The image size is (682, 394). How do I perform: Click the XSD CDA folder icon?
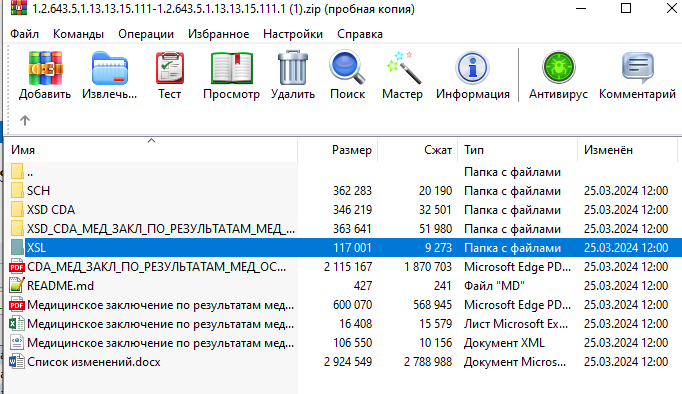[x=17, y=210]
